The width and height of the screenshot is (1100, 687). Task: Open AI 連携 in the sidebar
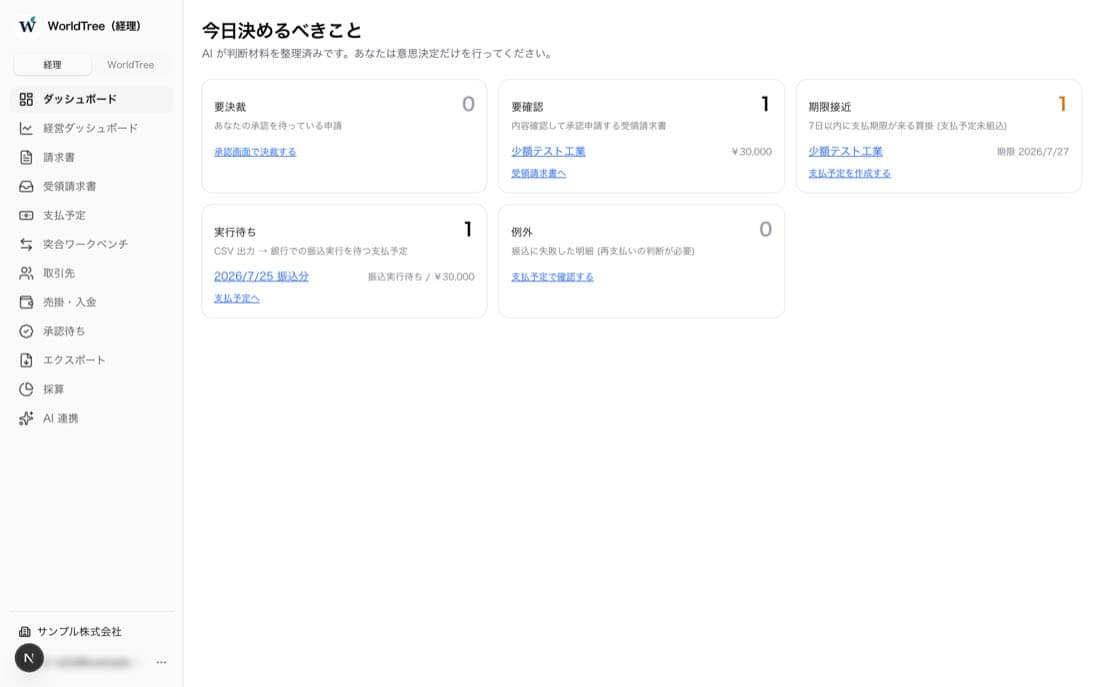point(92,418)
